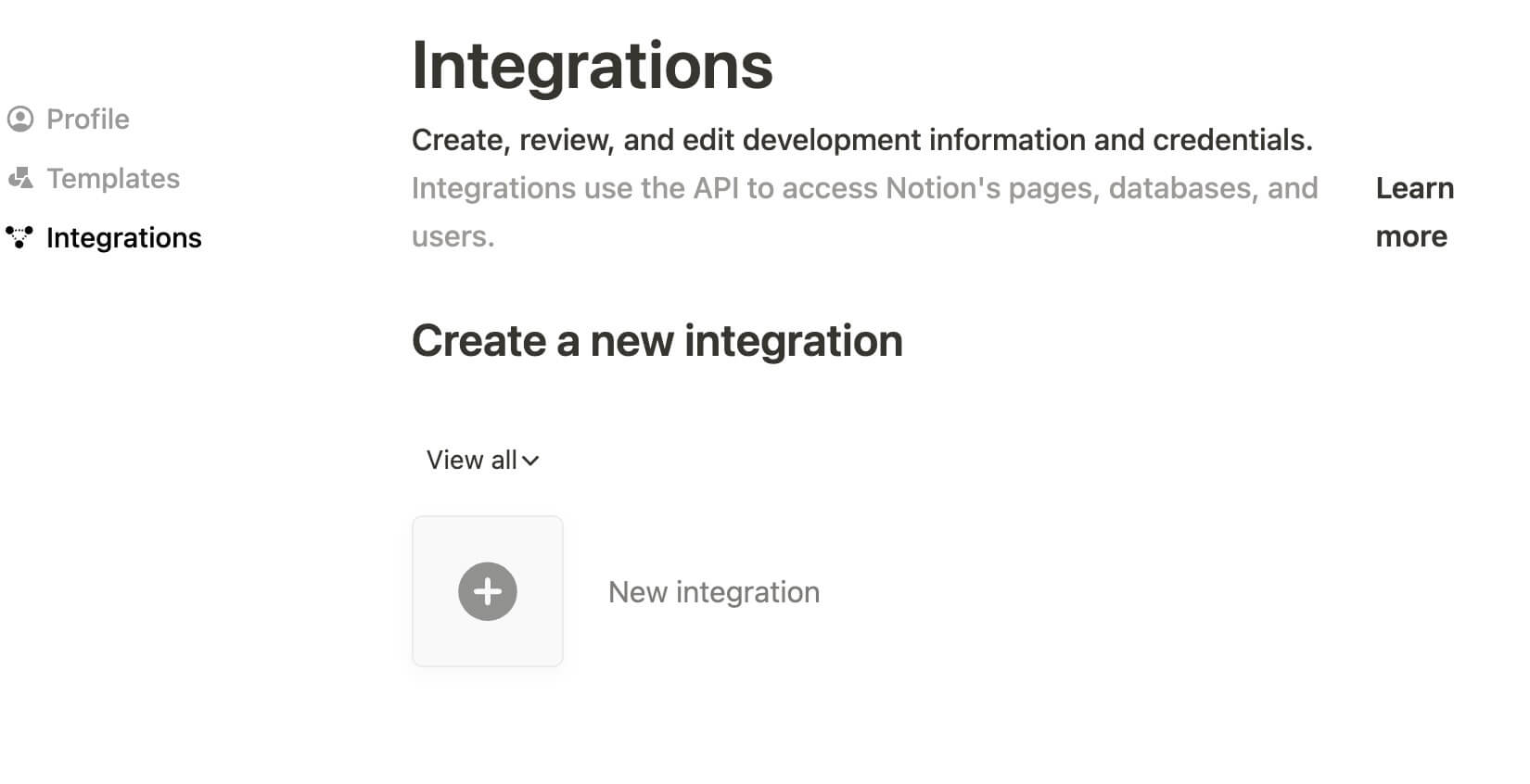
Task: Click the Create a new integration heading
Action: coord(657,340)
